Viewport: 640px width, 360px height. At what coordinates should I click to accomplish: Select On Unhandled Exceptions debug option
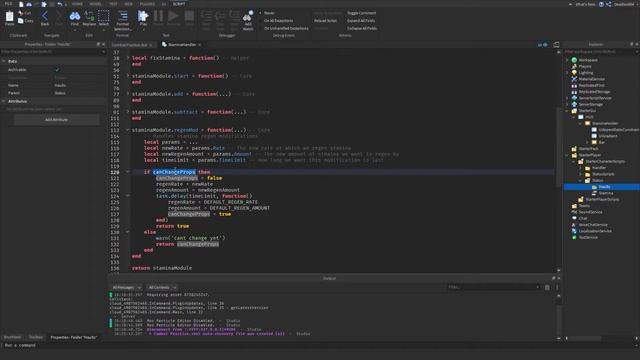(x=286, y=28)
